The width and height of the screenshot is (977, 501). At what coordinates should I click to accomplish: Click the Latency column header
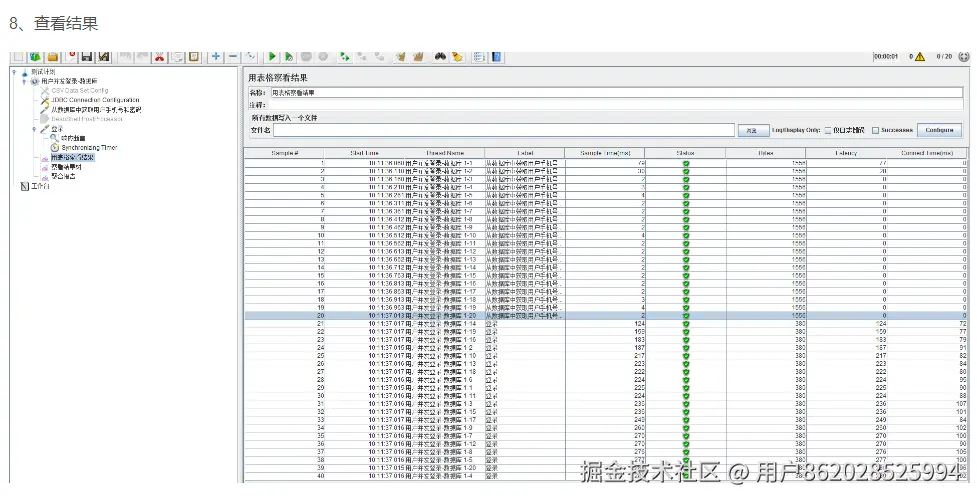click(x=846, y=153)
